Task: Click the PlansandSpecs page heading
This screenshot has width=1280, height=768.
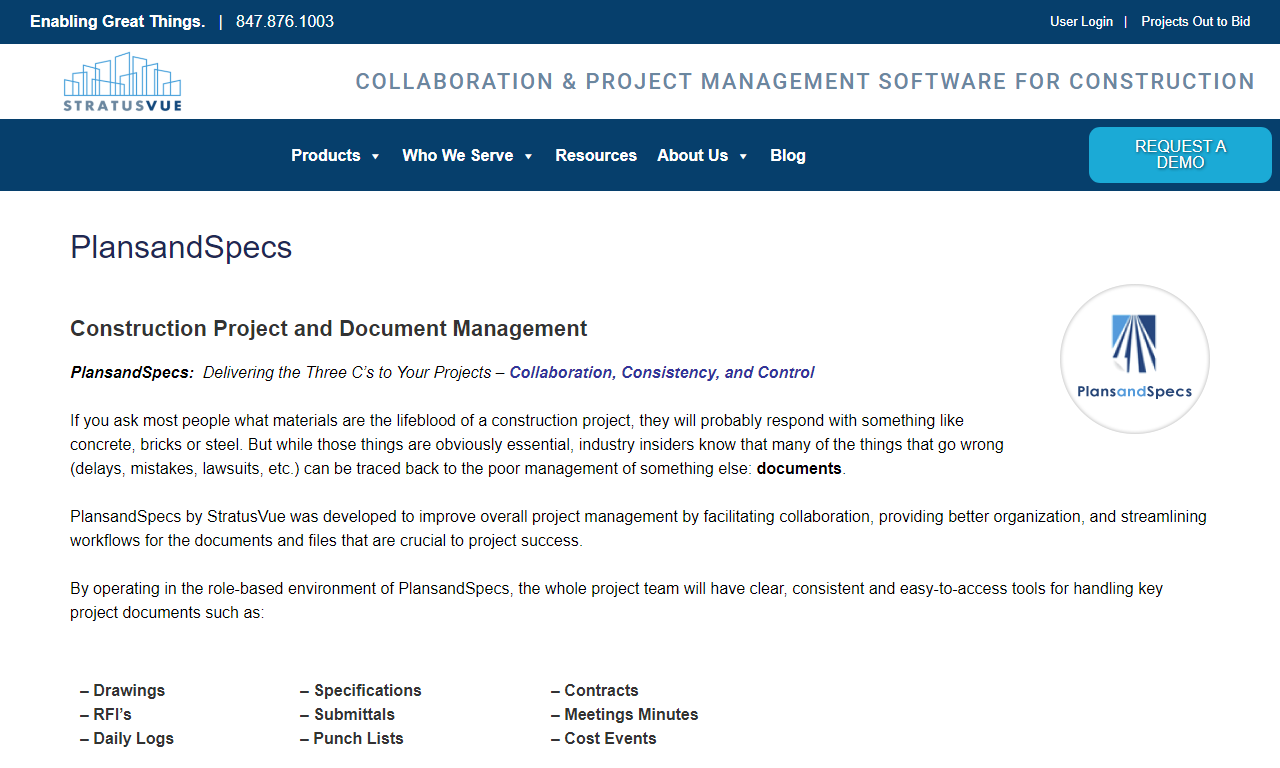Action: click(x=181, y=247)
